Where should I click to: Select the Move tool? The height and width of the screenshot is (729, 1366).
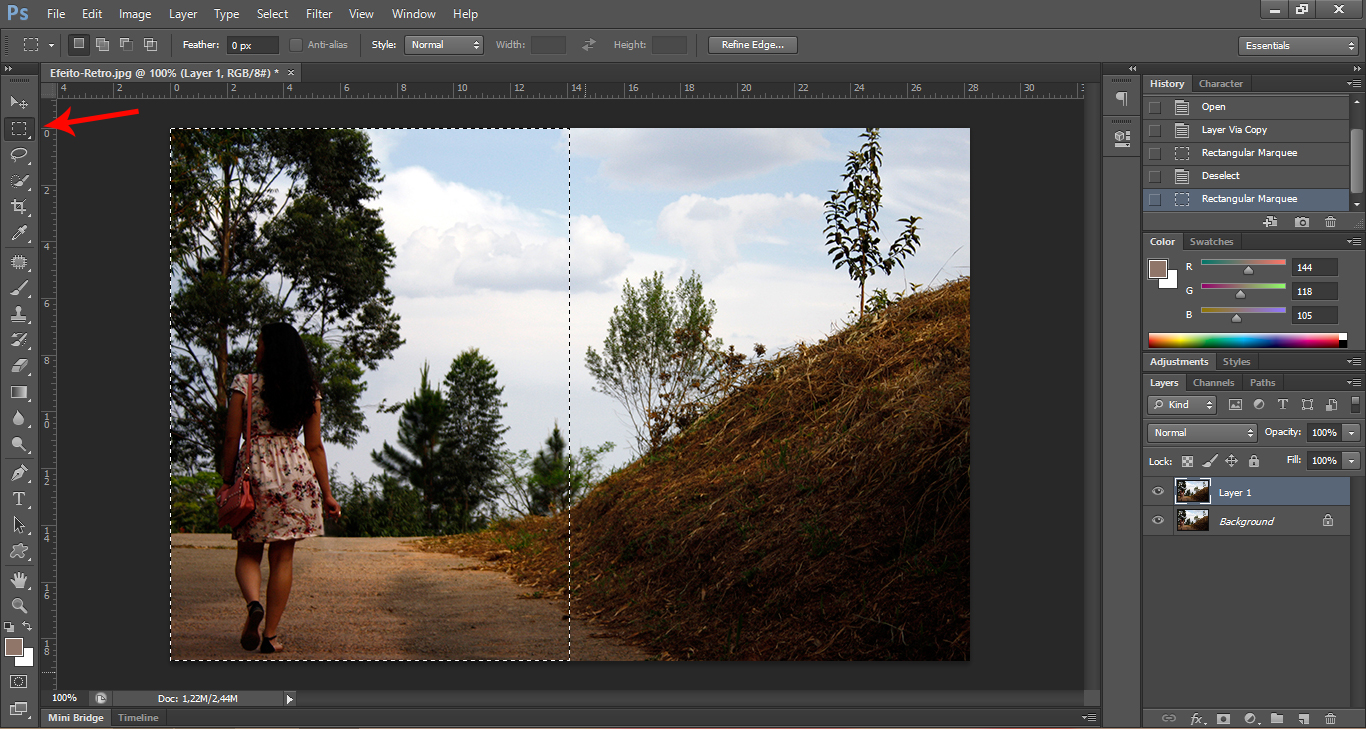click(x=19, y=102)
